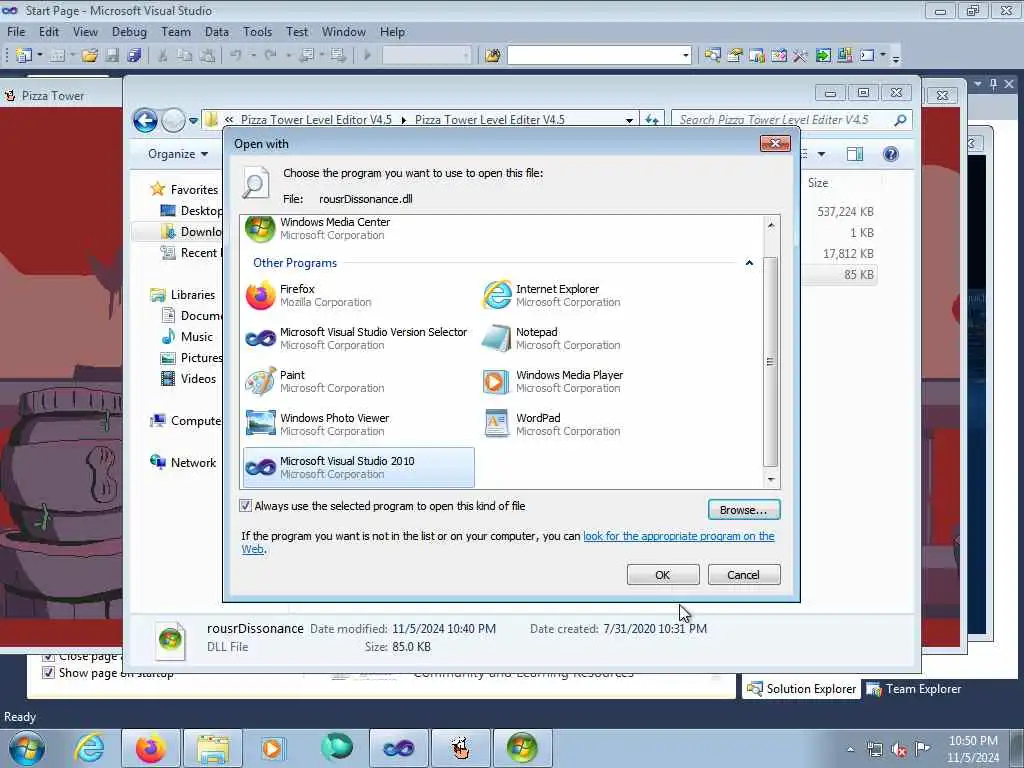Click the muted volume tray icon
The width and height of the screenshot is (1024, 768).
(x=899, y=749)
